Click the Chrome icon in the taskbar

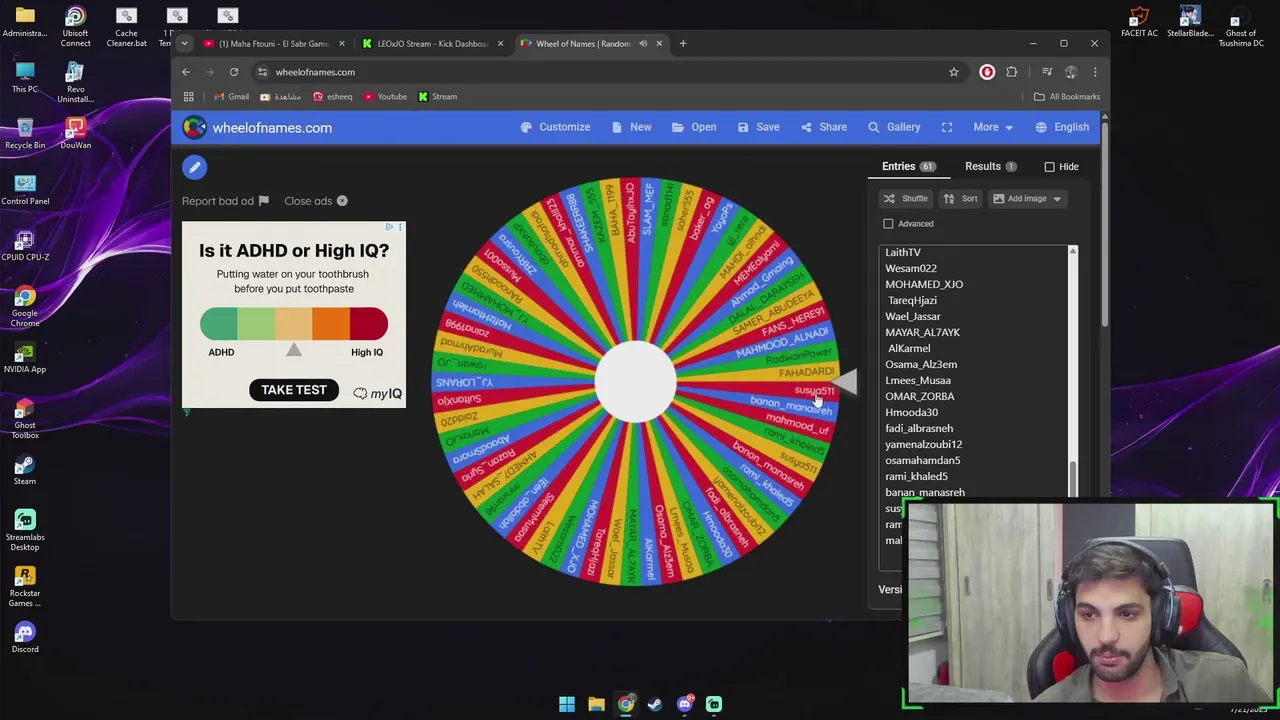pos(626,704)
